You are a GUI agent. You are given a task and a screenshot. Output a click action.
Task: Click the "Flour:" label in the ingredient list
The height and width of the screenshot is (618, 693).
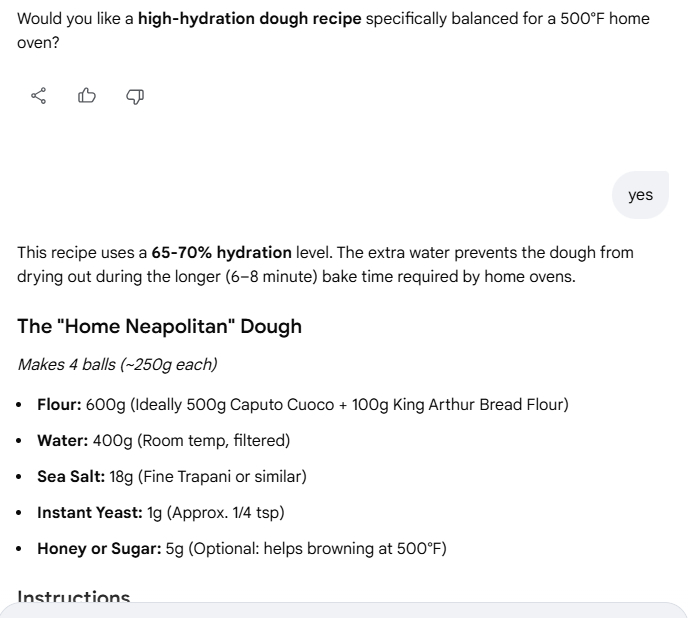59,404
